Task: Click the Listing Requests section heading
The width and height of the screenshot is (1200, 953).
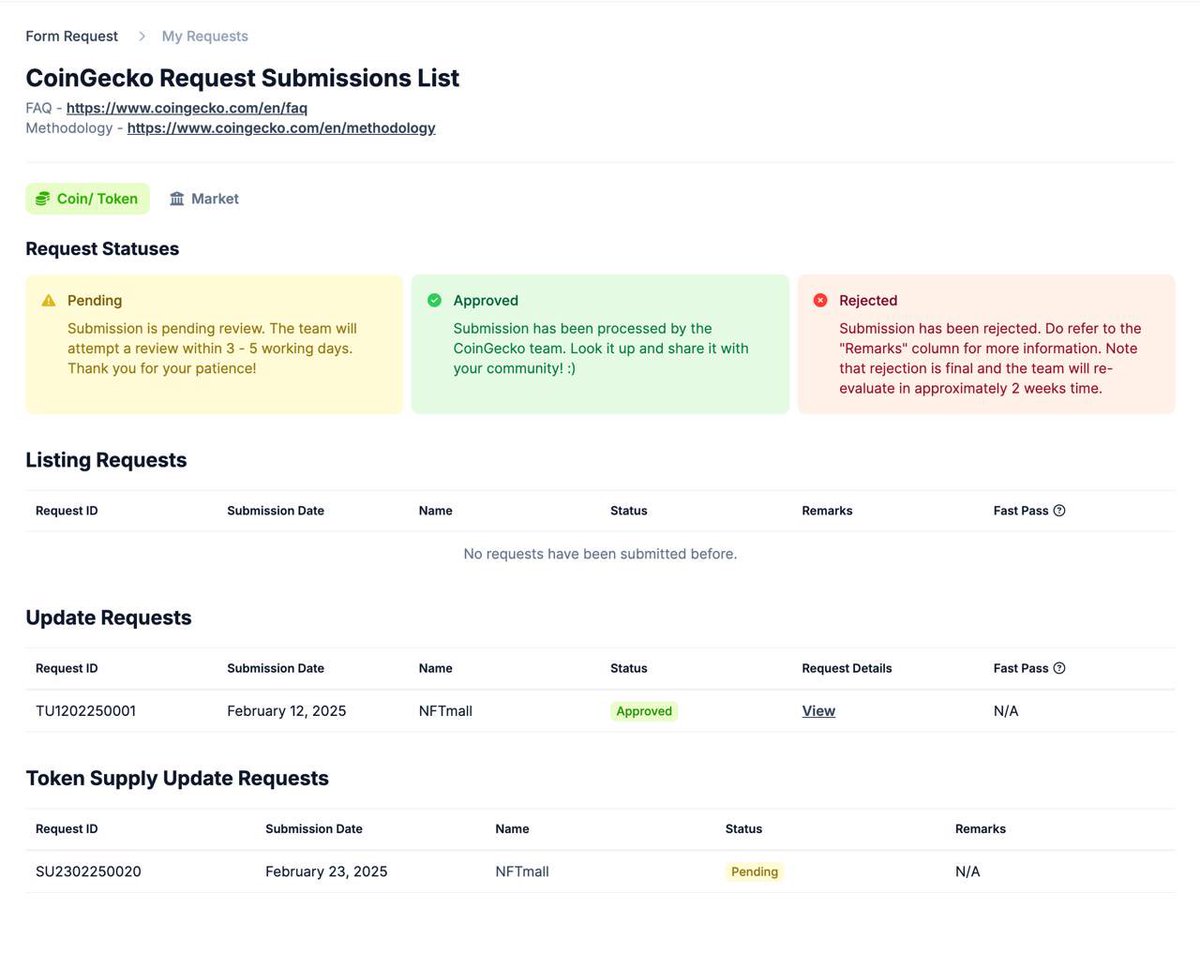Action: click(106, 460)
